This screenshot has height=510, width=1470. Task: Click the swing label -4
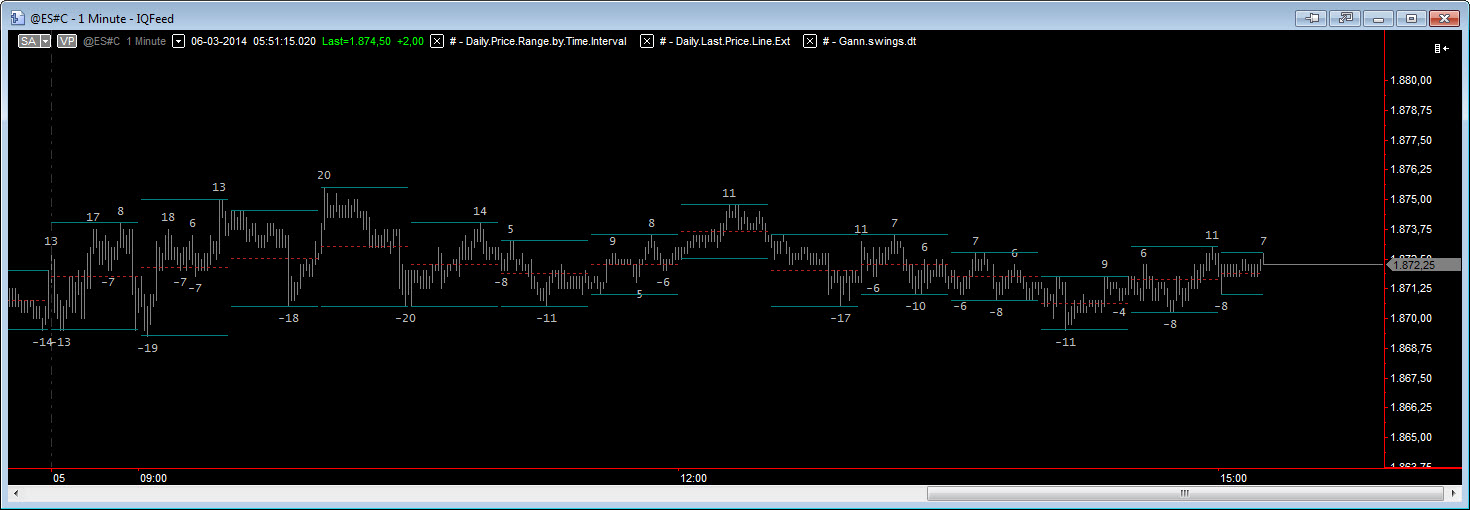click(1119, 312)
